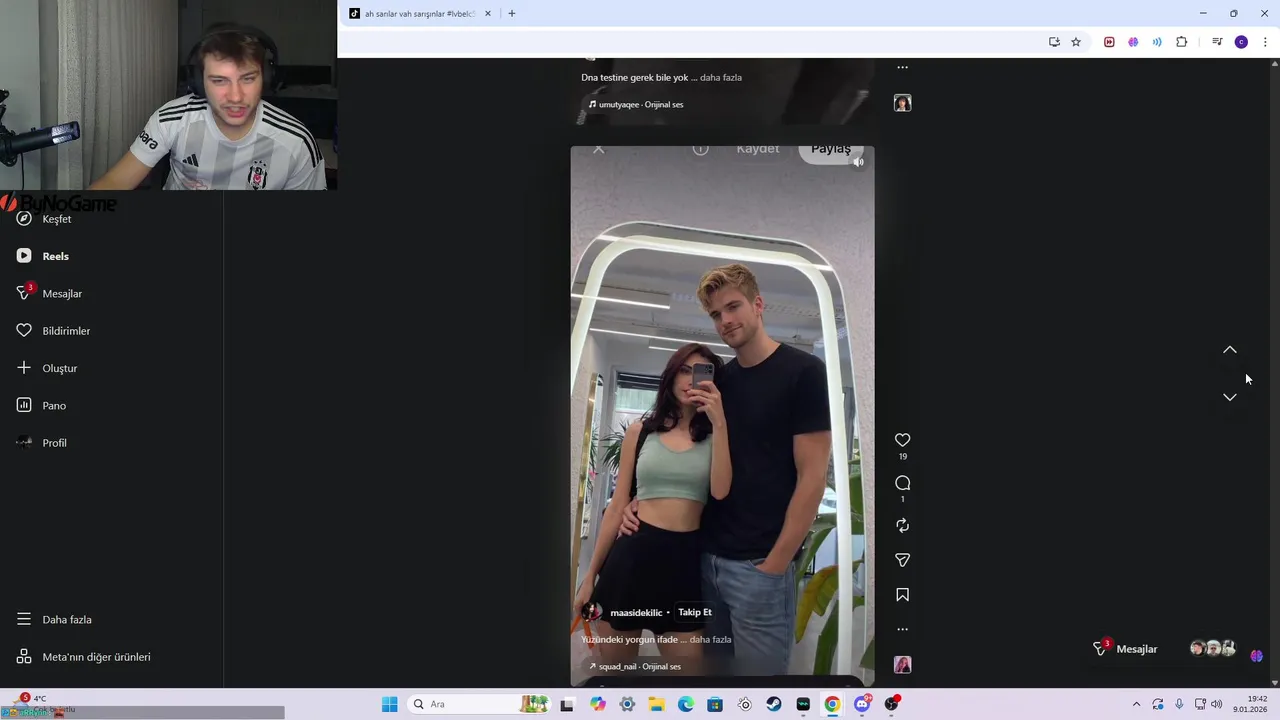Open the Windows Start menu

(x=389, y=704)
